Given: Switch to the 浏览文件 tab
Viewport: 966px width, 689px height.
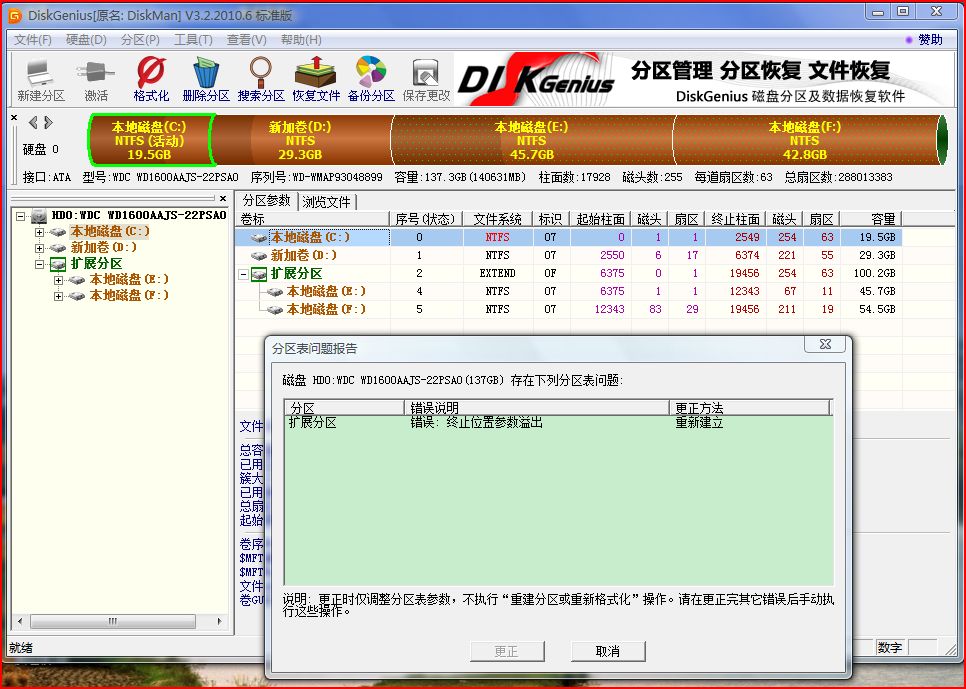Looking at the screenshot, I should click(327, 202).
